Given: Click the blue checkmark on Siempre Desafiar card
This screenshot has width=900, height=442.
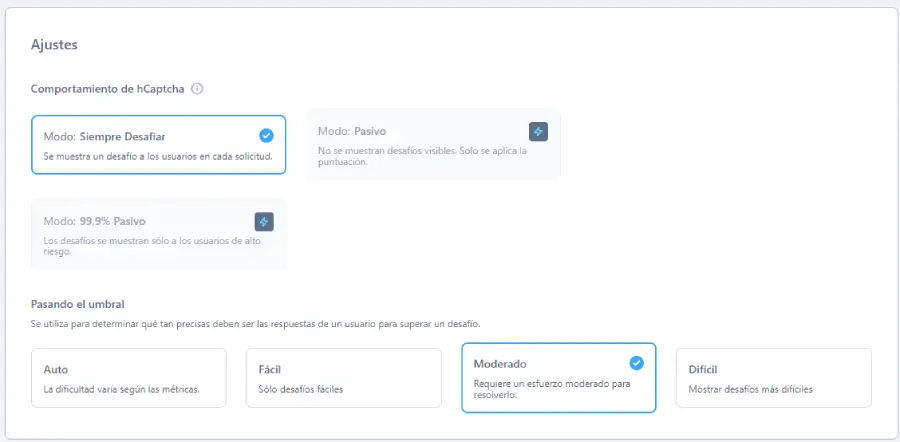Looking at the screenshot, I should (x=266, y=135).
